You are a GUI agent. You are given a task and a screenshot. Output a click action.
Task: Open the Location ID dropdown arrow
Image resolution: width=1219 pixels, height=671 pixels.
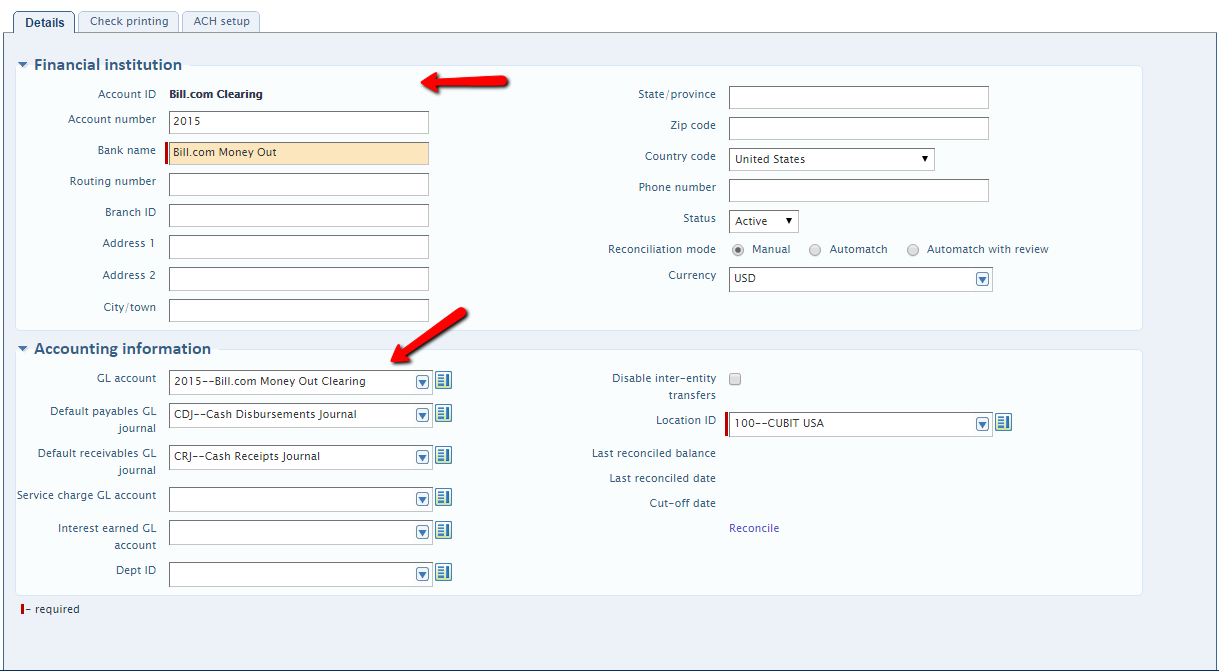pos(982,425)
